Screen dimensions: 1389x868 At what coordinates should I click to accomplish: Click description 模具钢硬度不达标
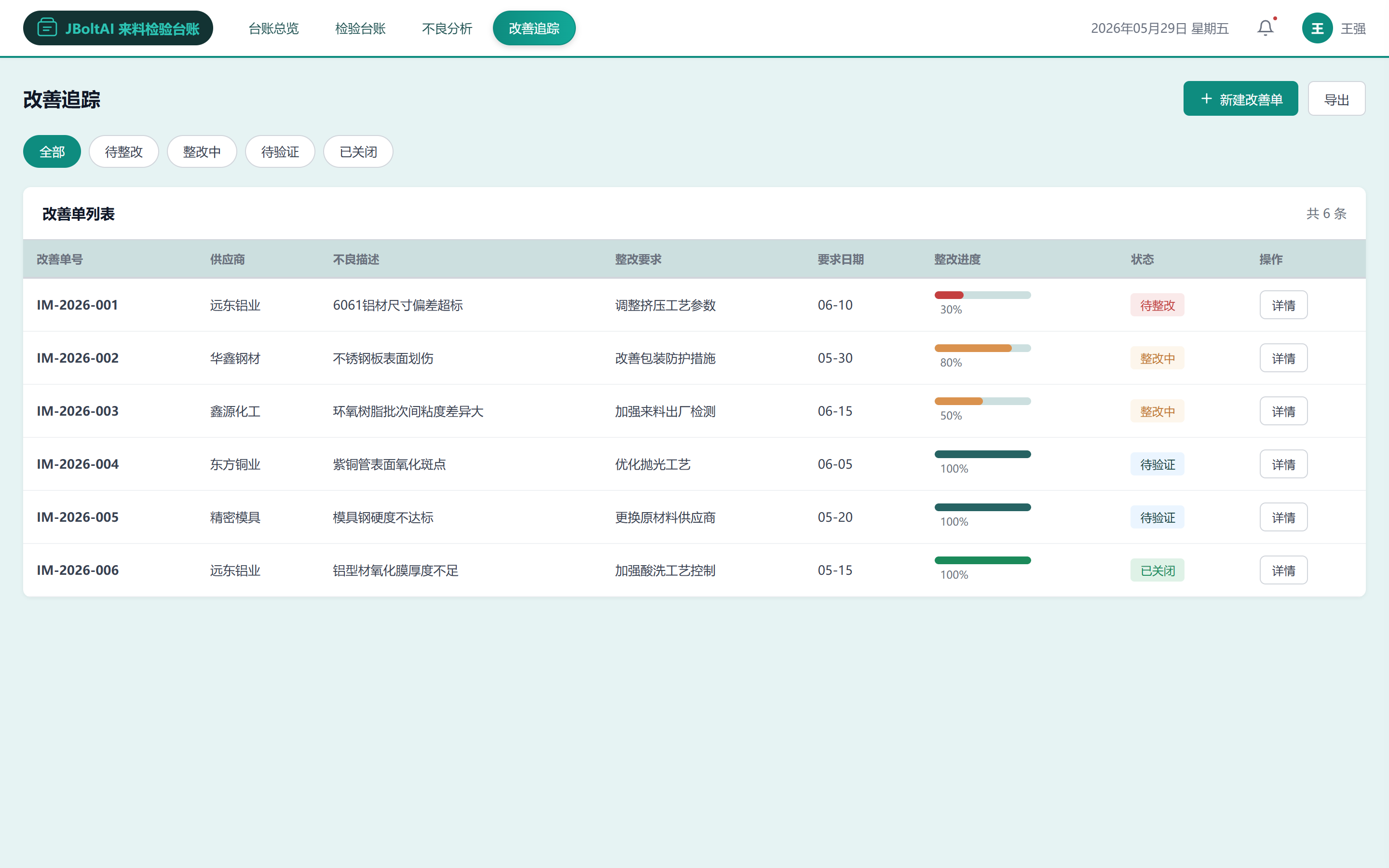tap(383, 517)
